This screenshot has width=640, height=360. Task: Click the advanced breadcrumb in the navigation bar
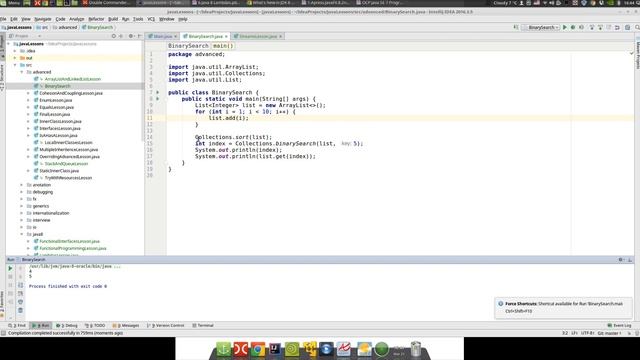click(65, 27)
